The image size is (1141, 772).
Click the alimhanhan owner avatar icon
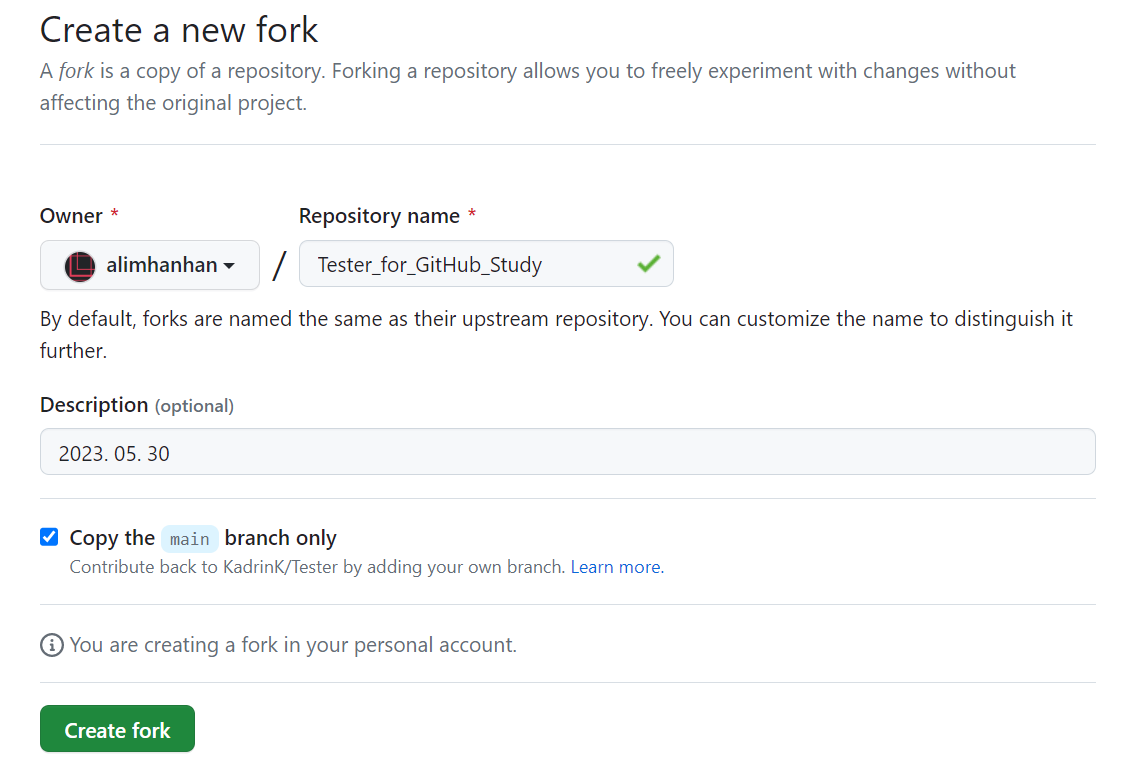tap(80, 266)
